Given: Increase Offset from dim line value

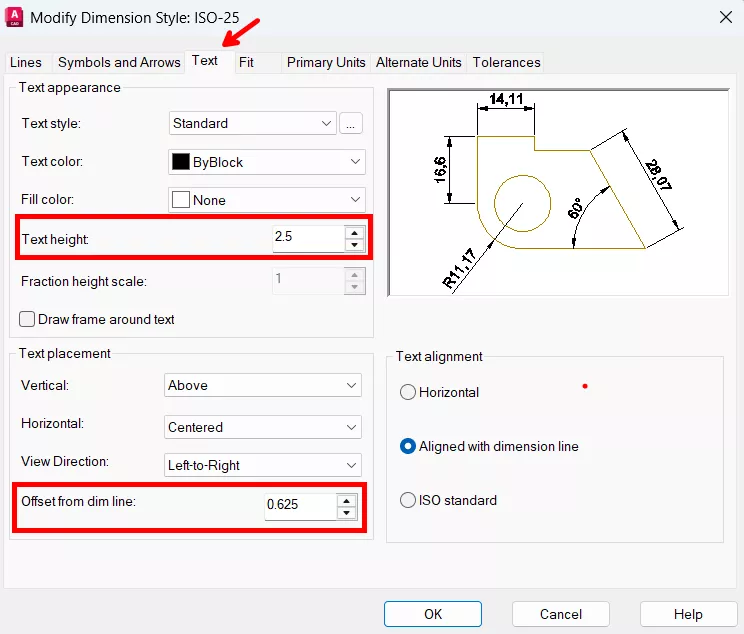Looking at the screenshot, I should [x=346, y=499].
